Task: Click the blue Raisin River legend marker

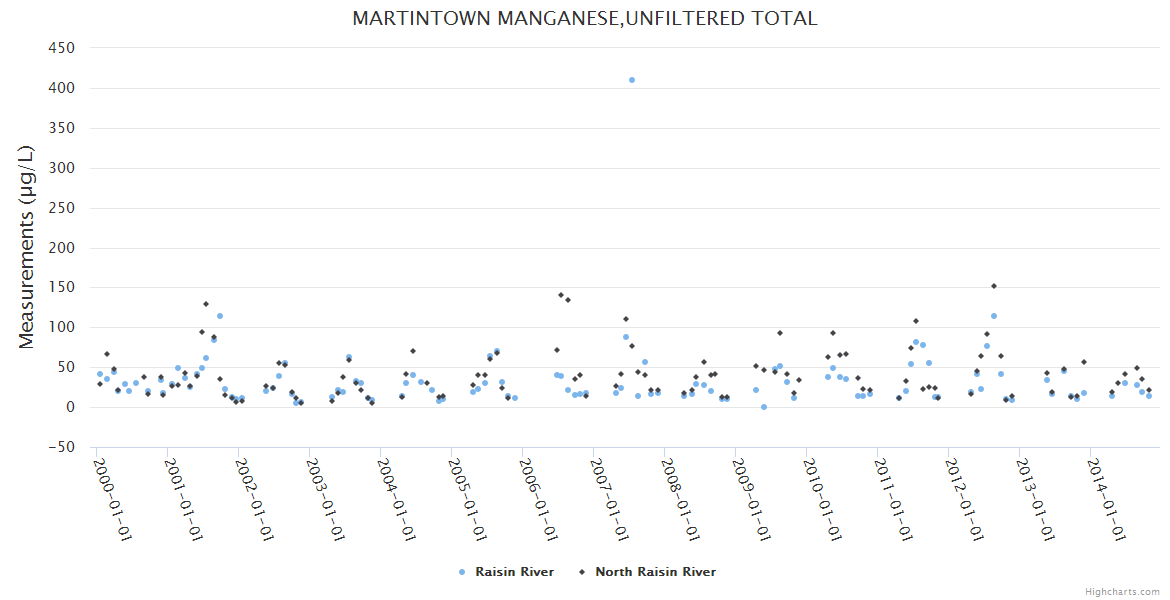Action: tap(461, 572)
